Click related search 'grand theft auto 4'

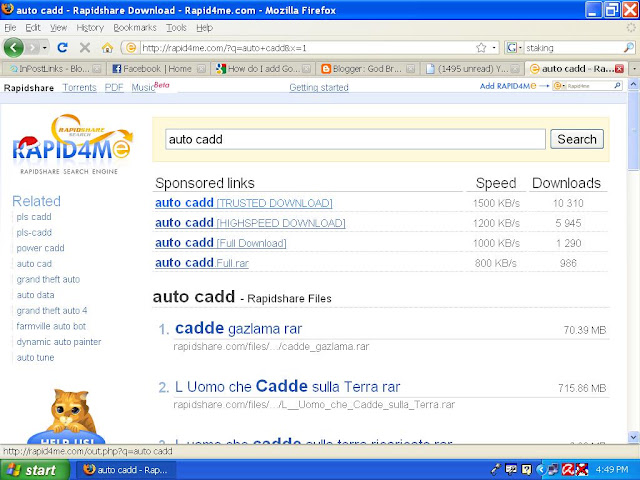click(52, 311)
